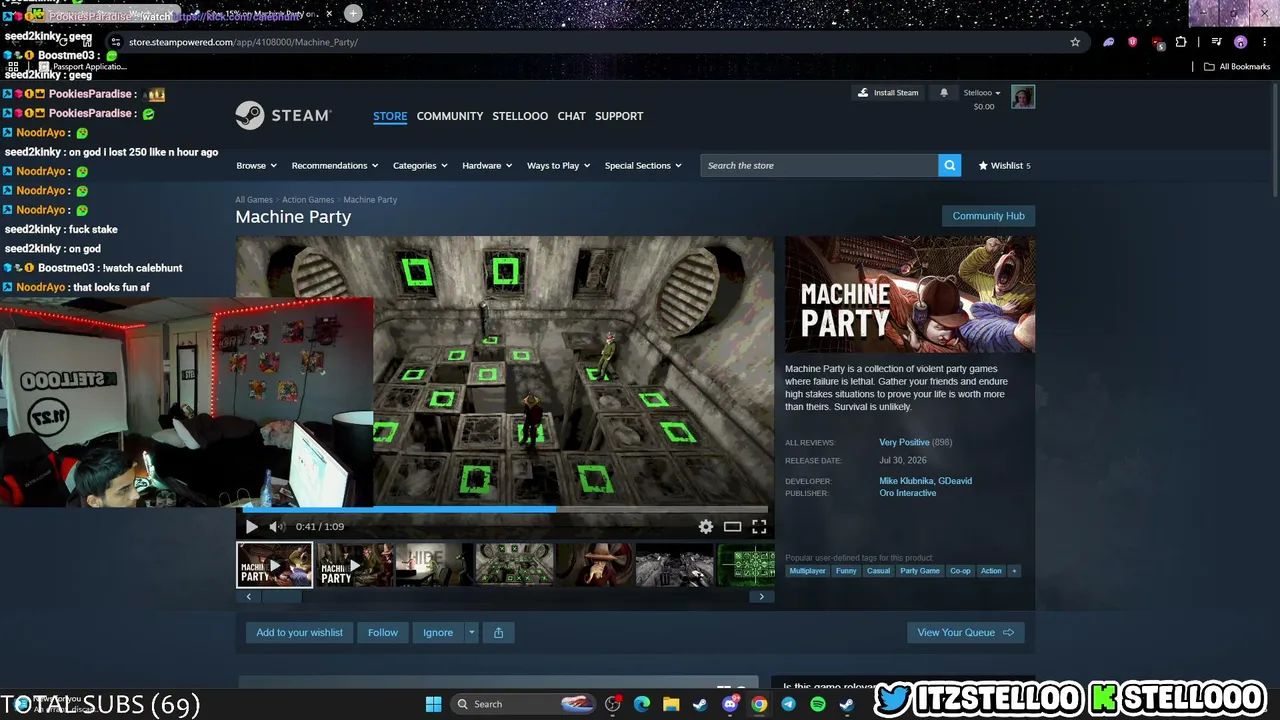Click the share icon button
Screen dimensions: 1280x720
coord(498,632)
